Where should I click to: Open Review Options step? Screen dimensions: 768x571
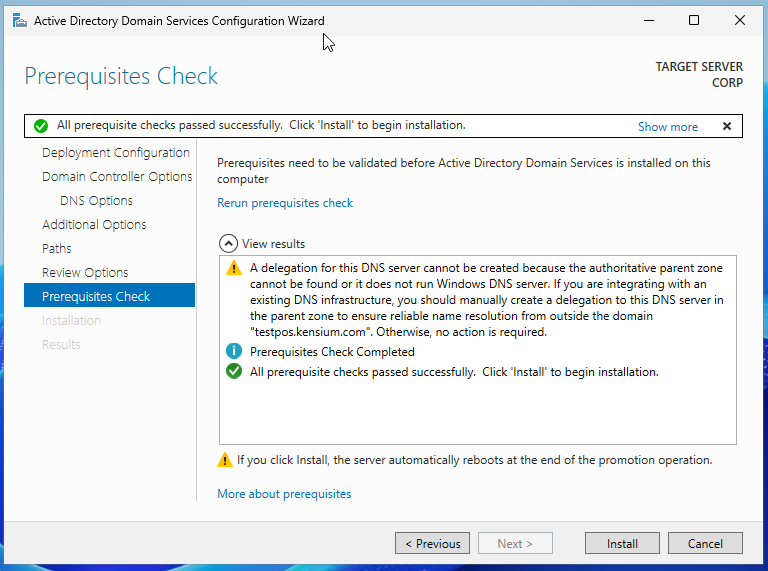click(x=85, y=272)
